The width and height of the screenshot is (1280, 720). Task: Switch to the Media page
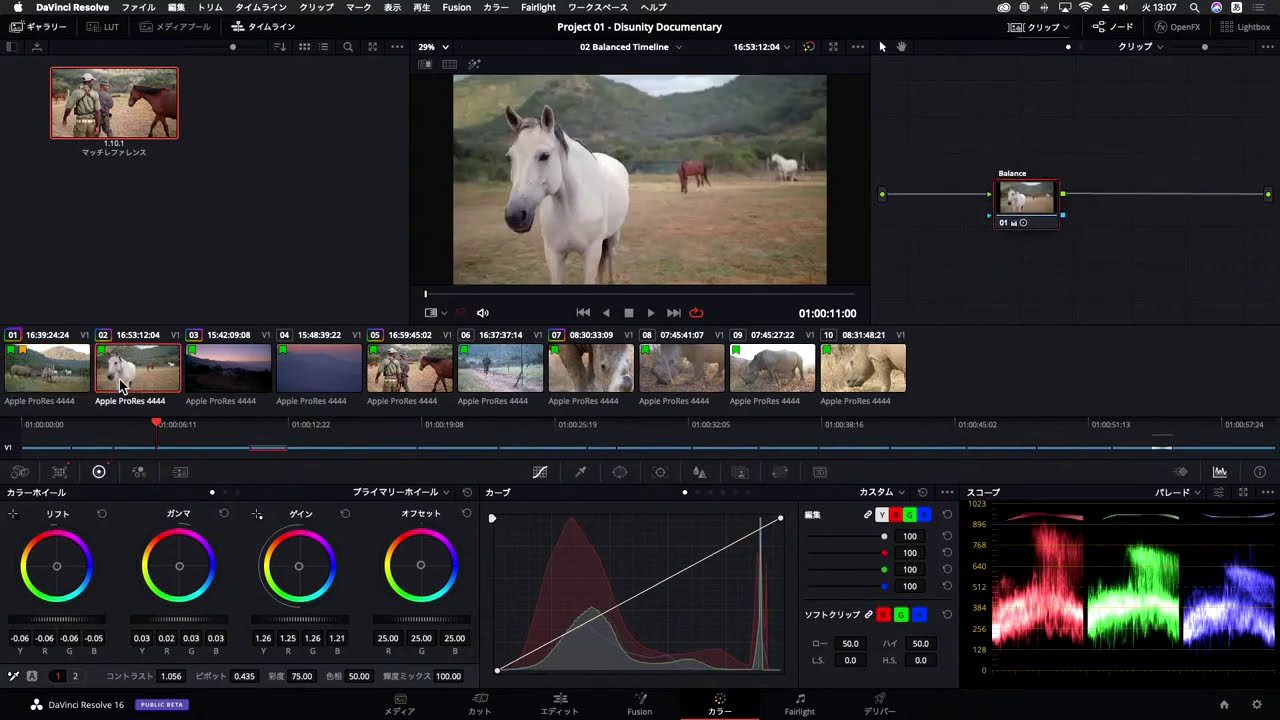(x=400, y=704)
